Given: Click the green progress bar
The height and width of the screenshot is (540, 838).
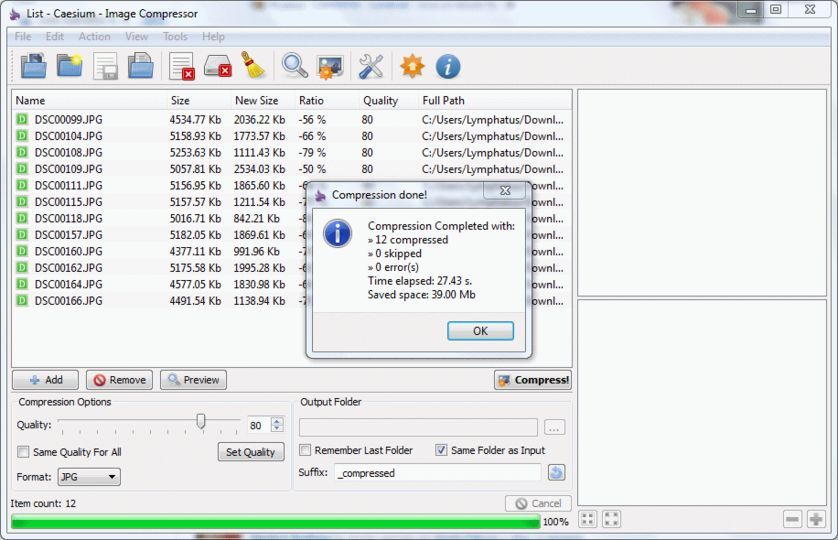Looking at the screenshot, I should 276,522.
